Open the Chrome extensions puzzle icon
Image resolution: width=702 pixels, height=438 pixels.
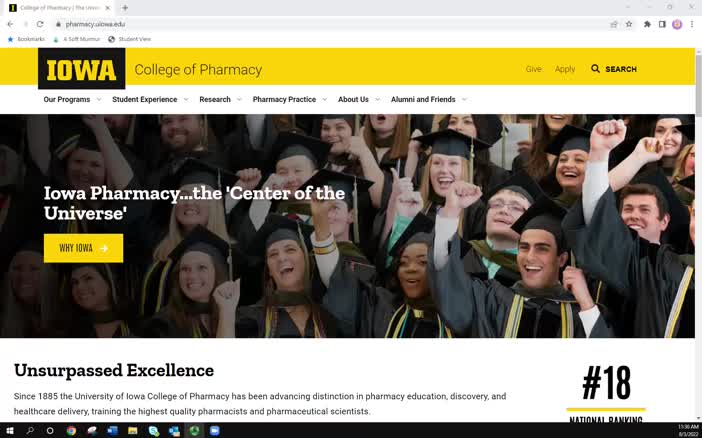pyautogui.click(x=647, y=24)
